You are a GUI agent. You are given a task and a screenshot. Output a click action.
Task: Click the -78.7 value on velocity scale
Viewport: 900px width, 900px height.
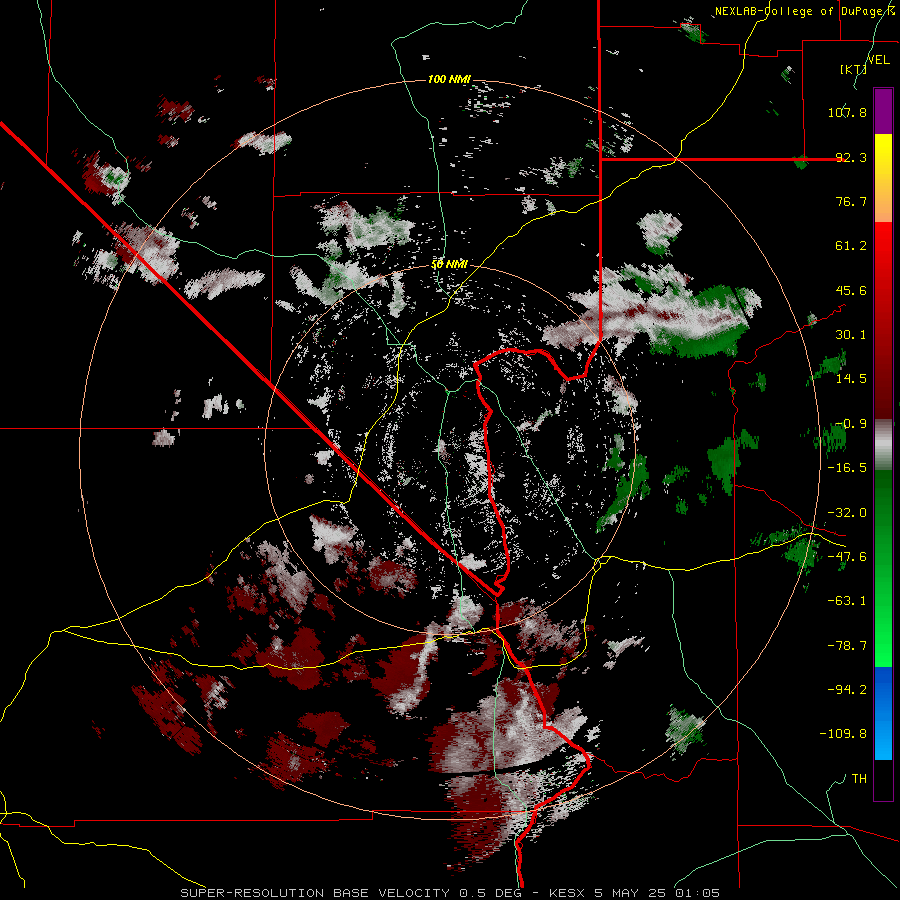847,646
